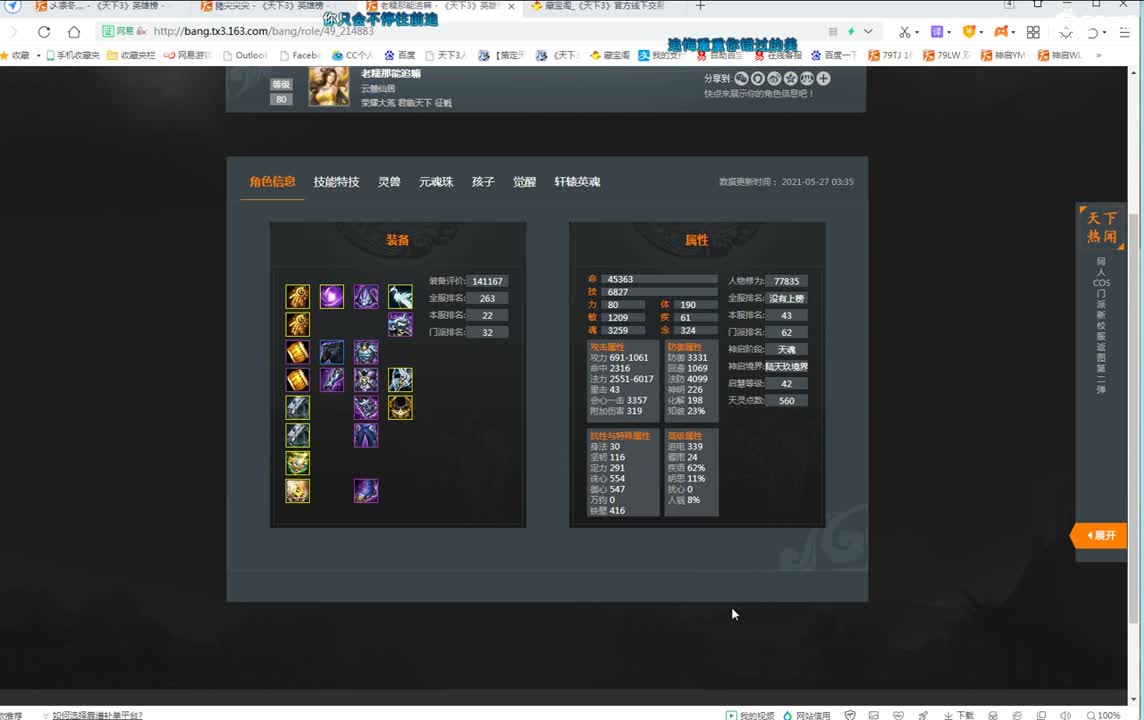Show more bookmarks with » overflow
This screenshot has height=720, width=1144.
(x=1099, y=55)
